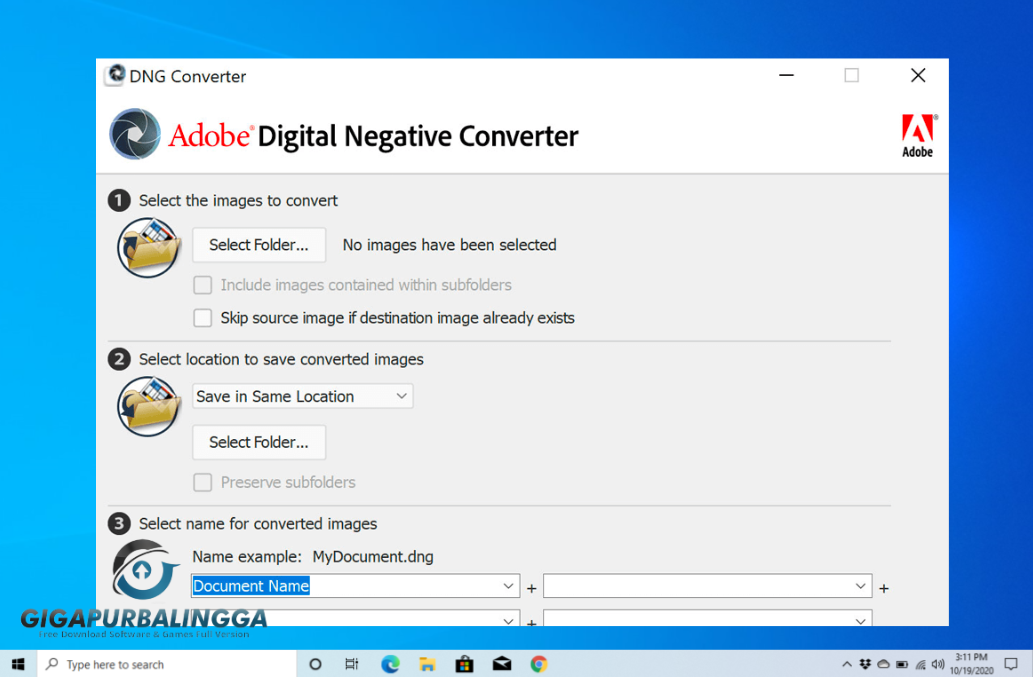This screenshot has width=1033, height=677.
Task: Check include images contained within subfolders
Action: [202, 285]
